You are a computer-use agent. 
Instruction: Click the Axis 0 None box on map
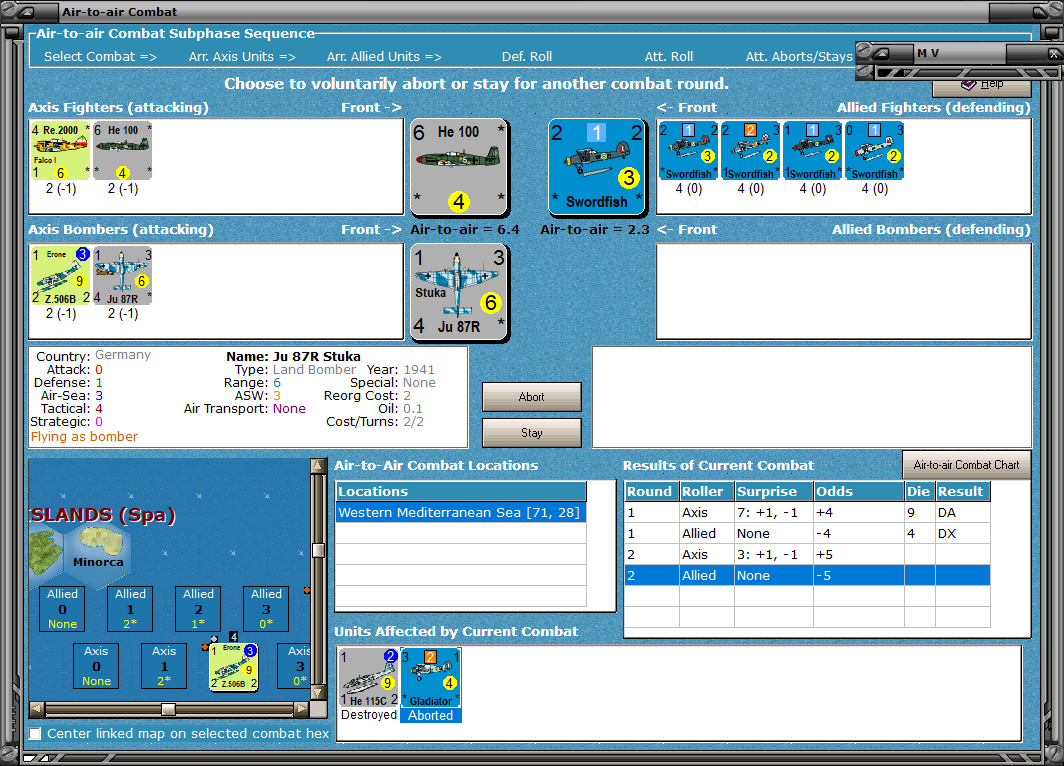point(96,666)
